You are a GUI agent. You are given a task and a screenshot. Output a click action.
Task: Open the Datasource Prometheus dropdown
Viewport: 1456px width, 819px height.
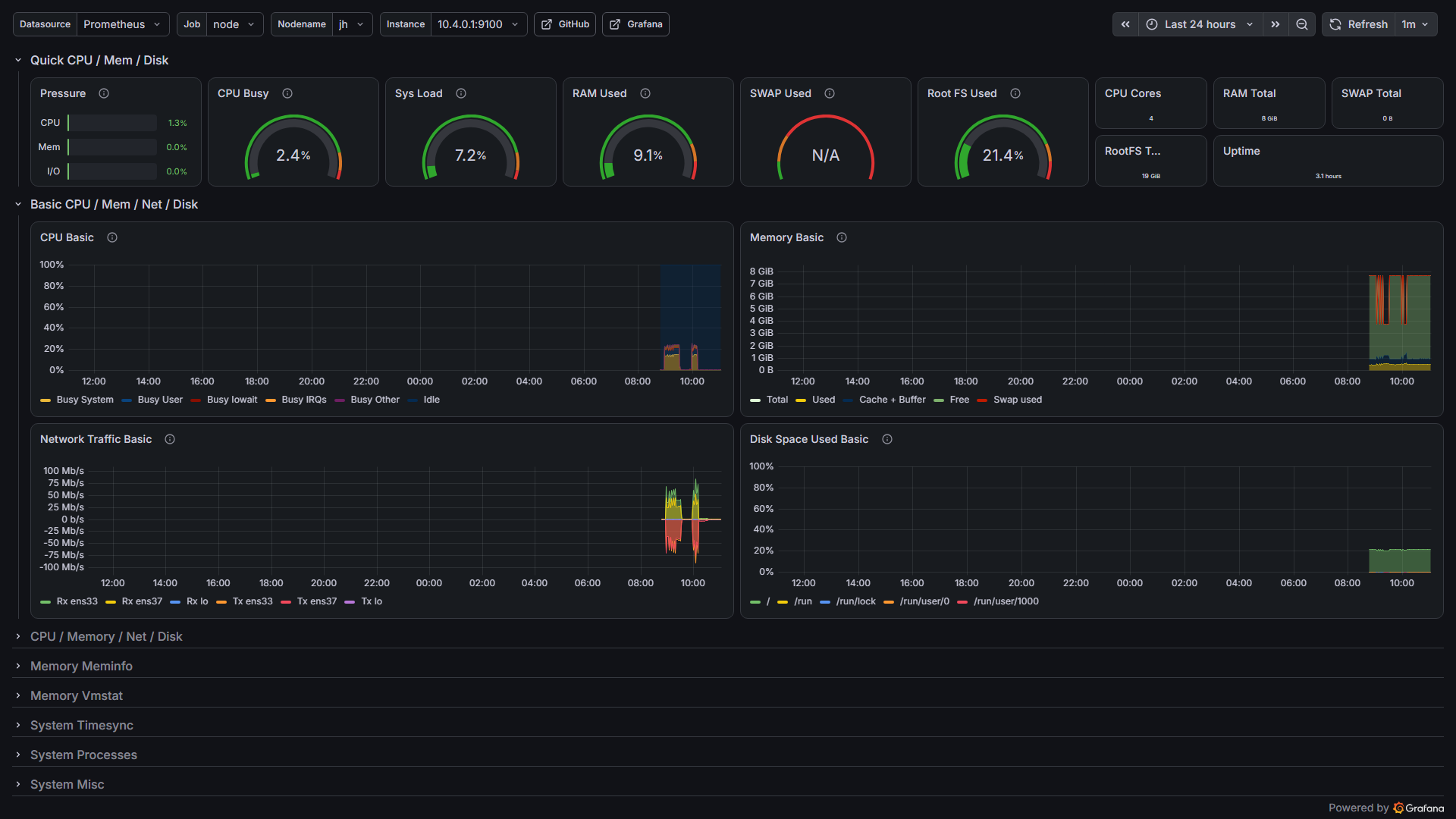[122, 24]
